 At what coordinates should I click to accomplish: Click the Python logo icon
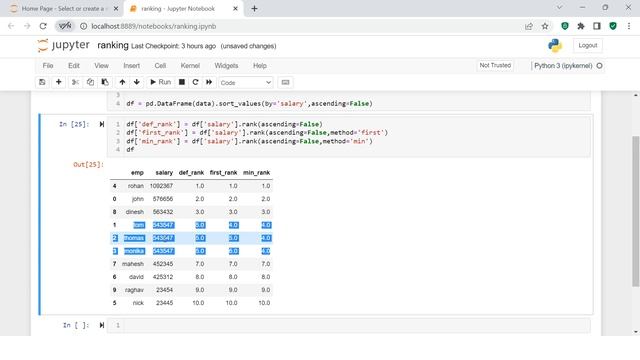coord(555,45)
